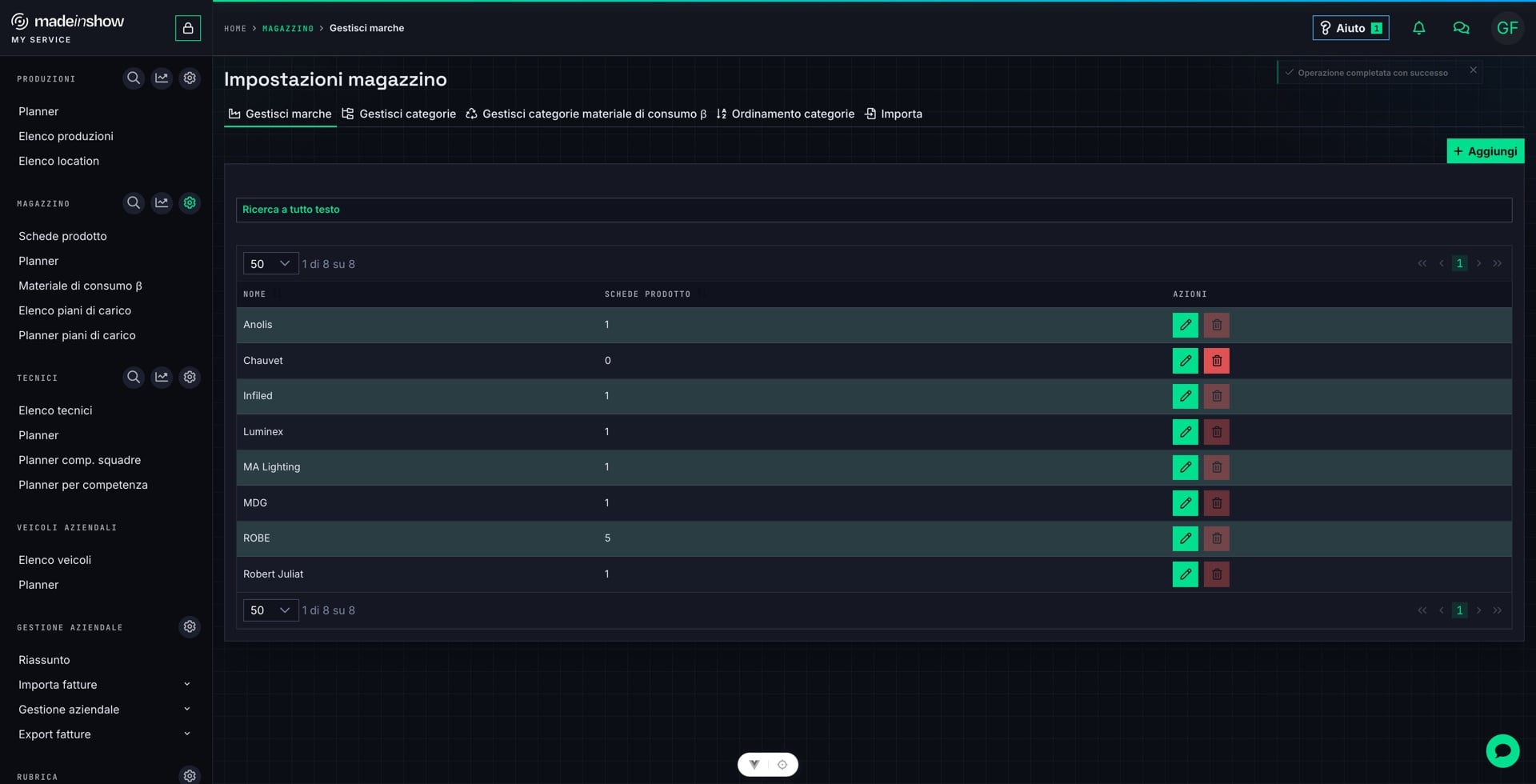Edit the MDG brand
This screenshot has height=784, width=1536.
click(x=1185, y=503)
